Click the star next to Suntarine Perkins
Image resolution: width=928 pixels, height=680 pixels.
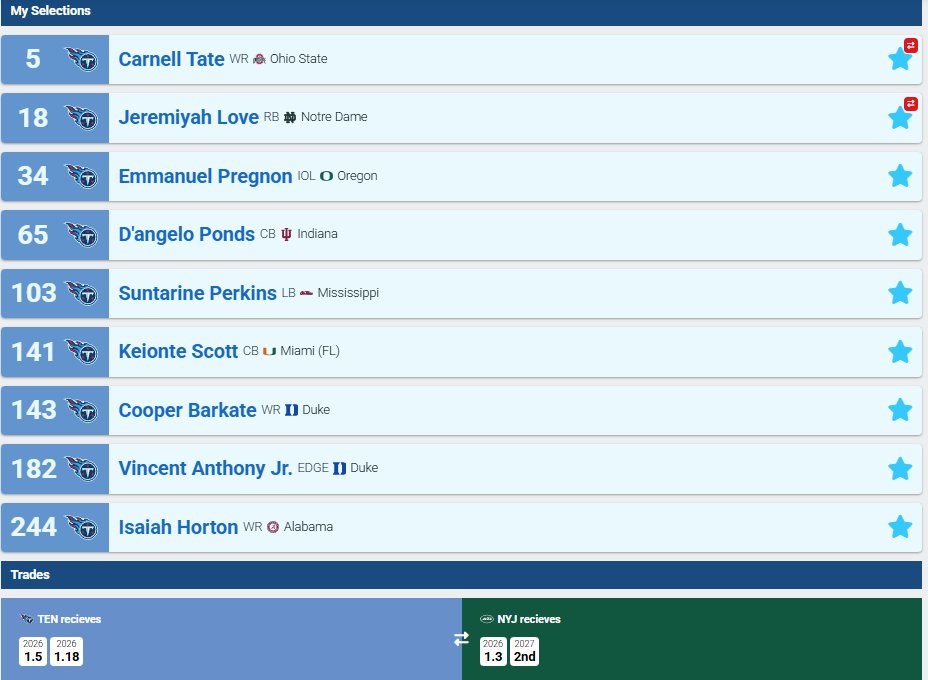click(900, 293)
